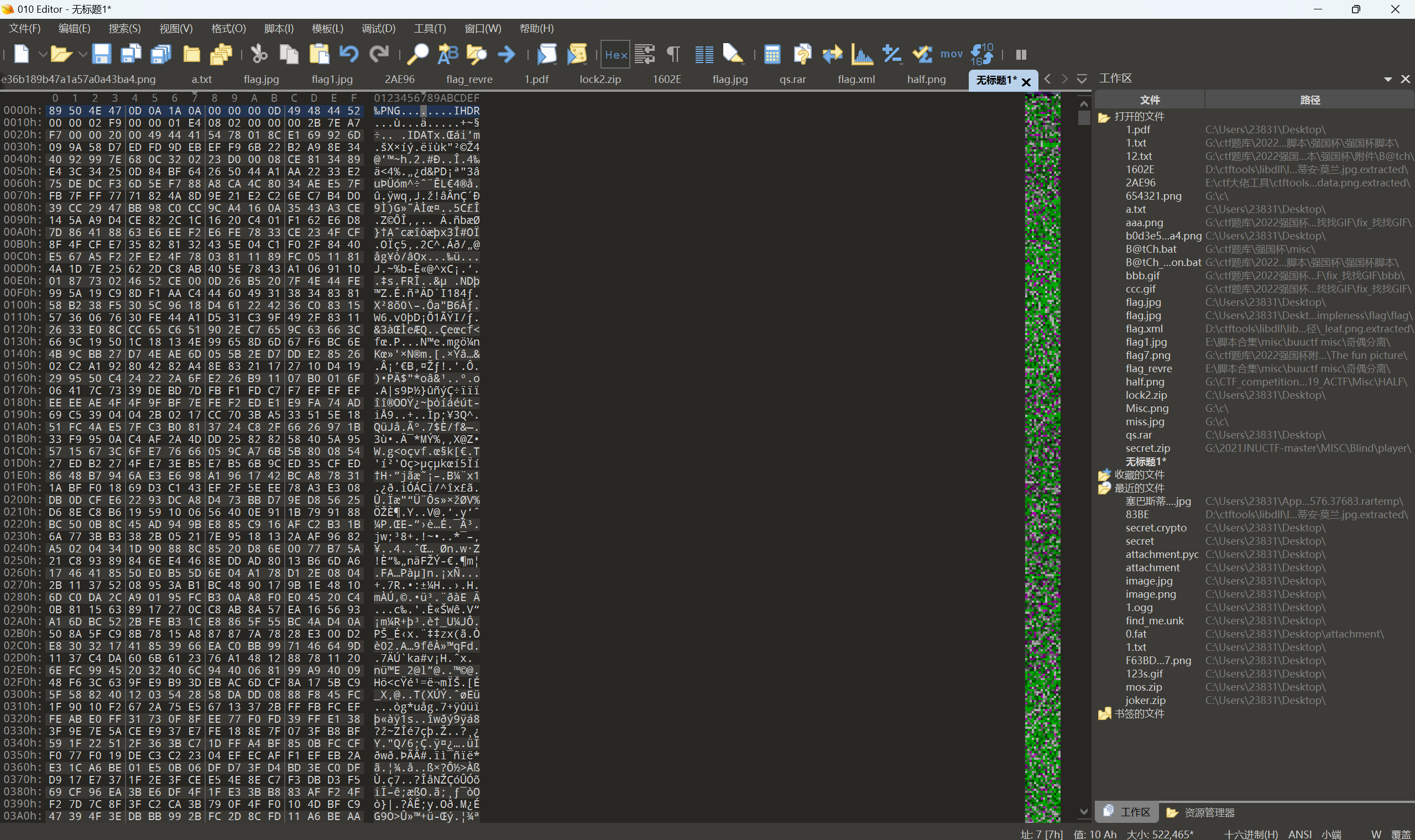
Task: Open Find with the magnifier icon
Action: point(418,54)
